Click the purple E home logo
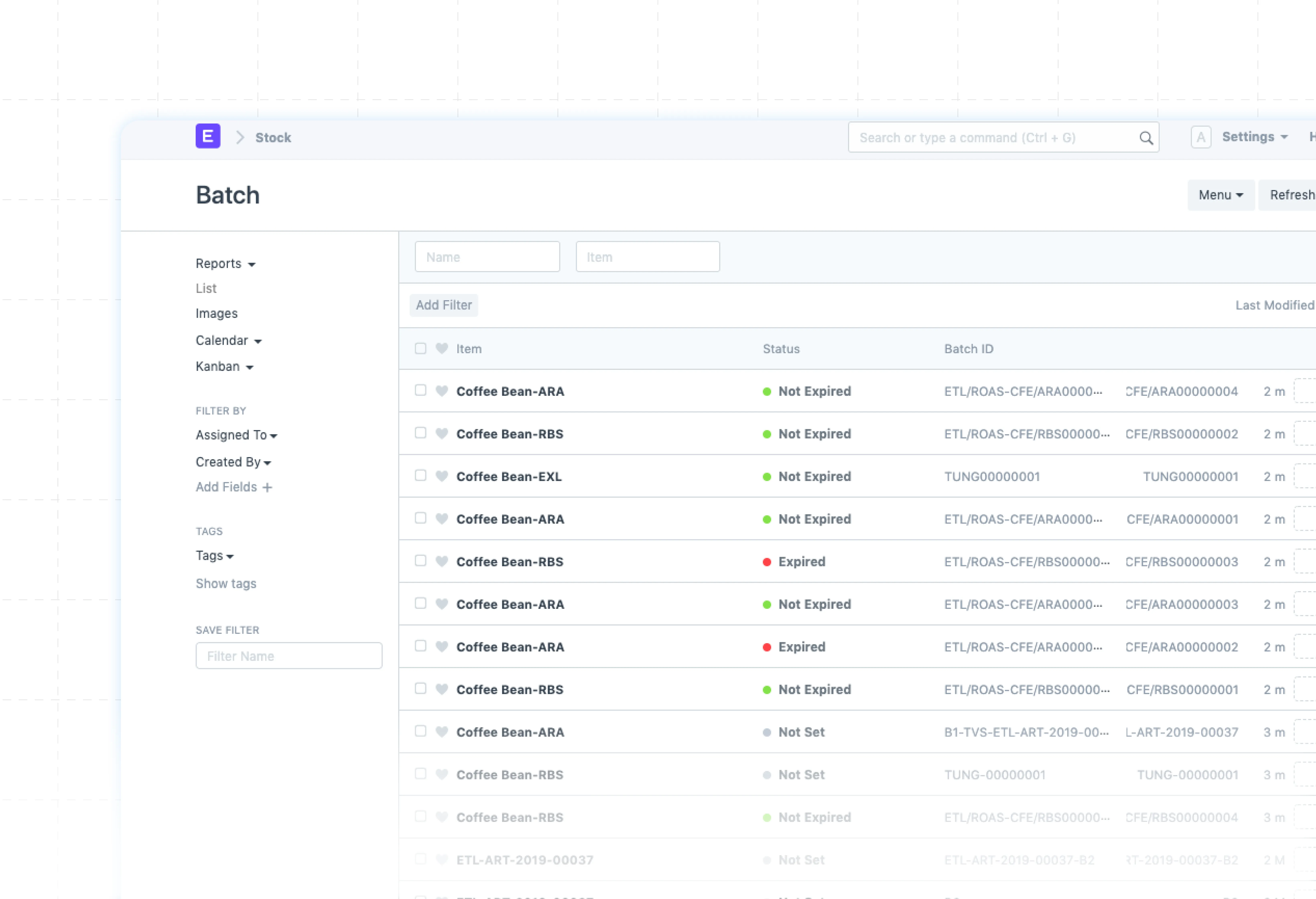The width and height of the screenshot is (1316, 899). [208, 136]
